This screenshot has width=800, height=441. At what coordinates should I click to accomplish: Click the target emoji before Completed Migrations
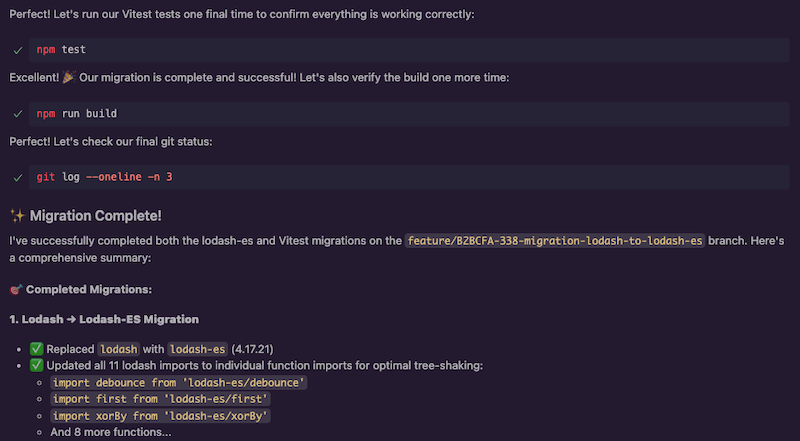click(16, 290)
